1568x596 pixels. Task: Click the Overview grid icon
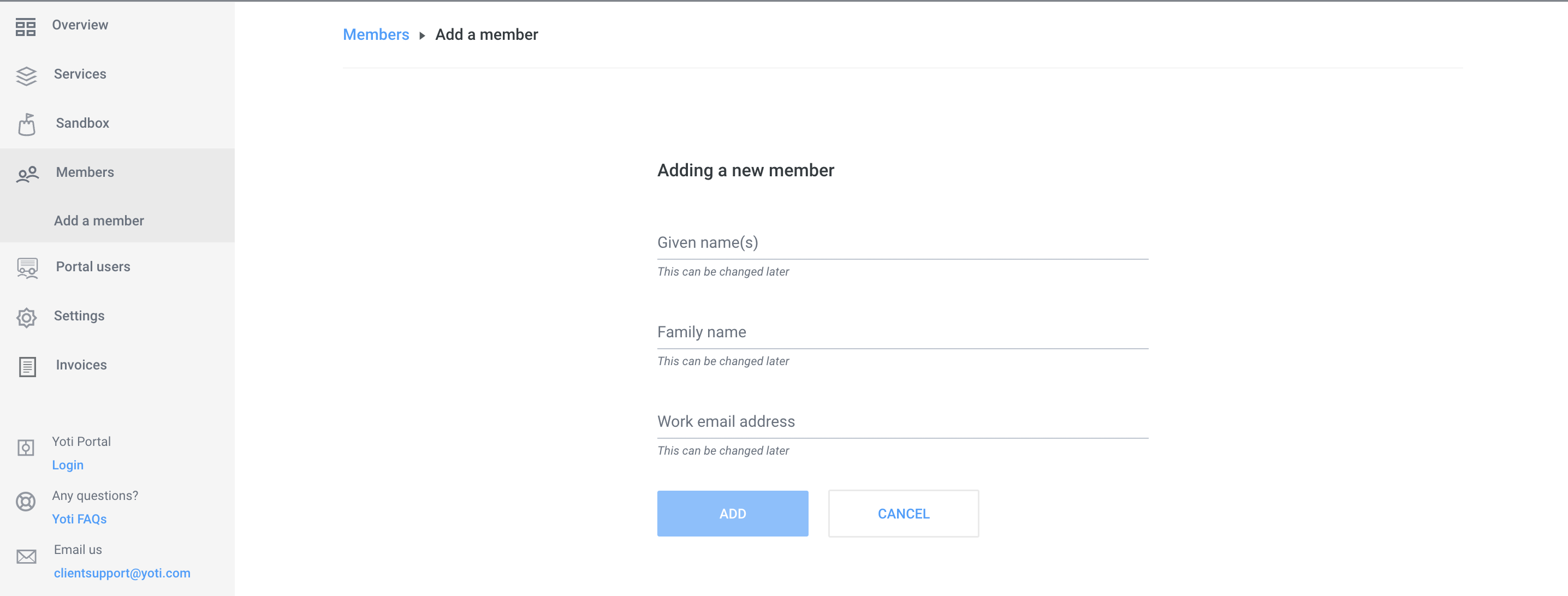pos(26,27)
